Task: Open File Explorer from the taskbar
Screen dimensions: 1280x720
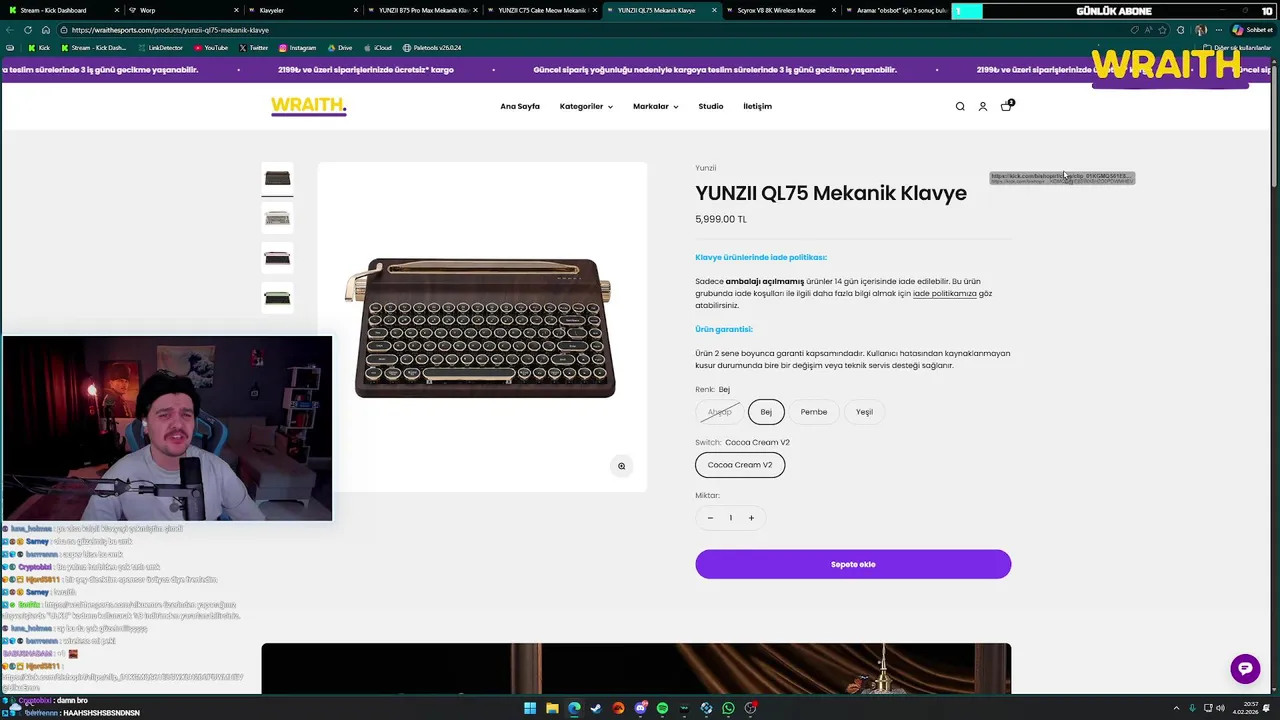Action: (552, 709)
